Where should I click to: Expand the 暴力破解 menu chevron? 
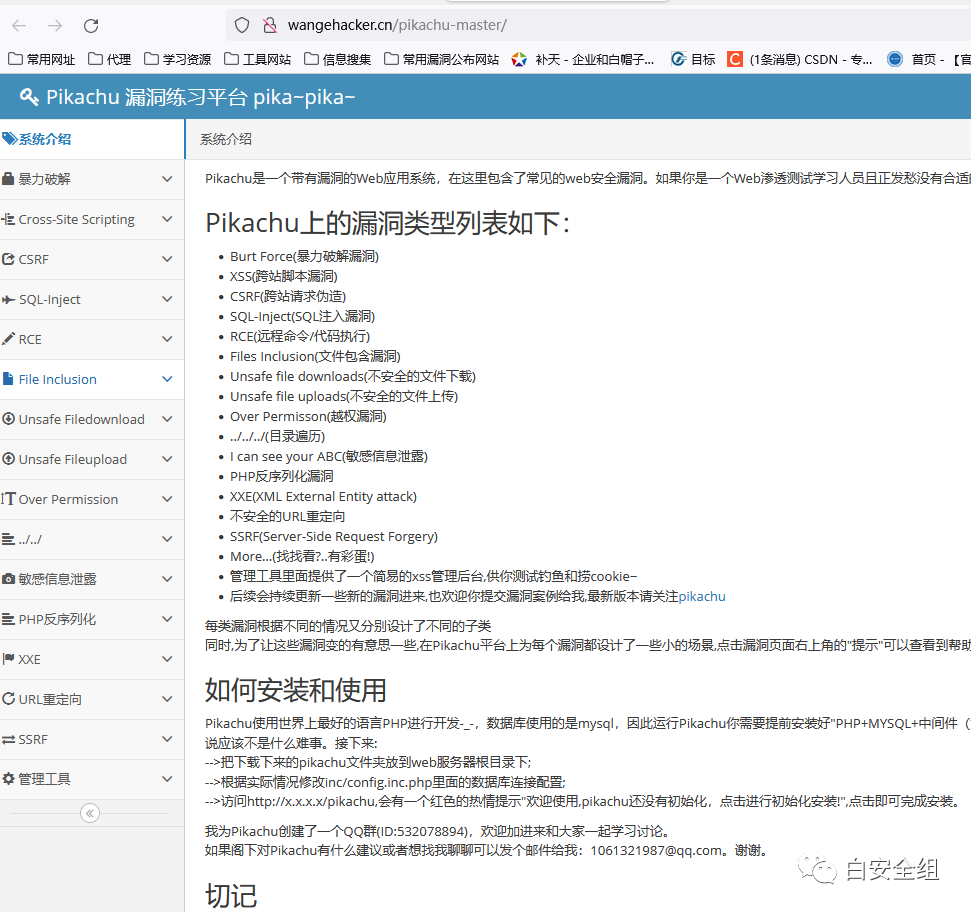click(x=167, y=179)
